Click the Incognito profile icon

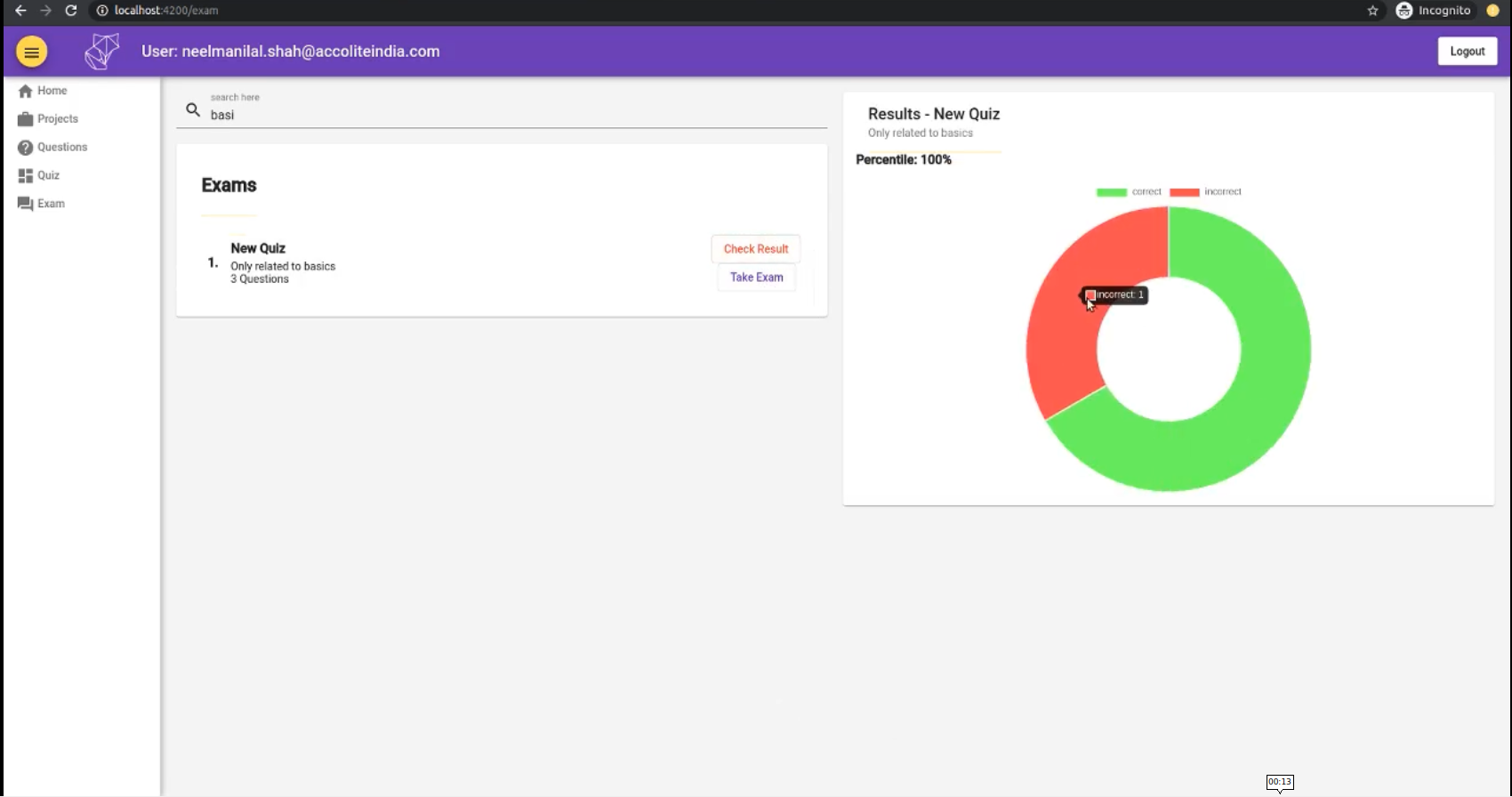(x=1404, y=11)
